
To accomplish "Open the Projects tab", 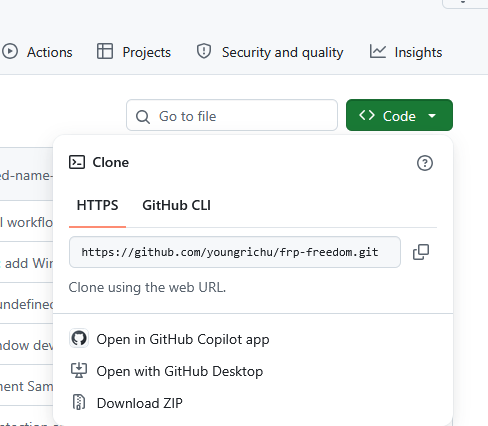I will (x=134, y=52).
